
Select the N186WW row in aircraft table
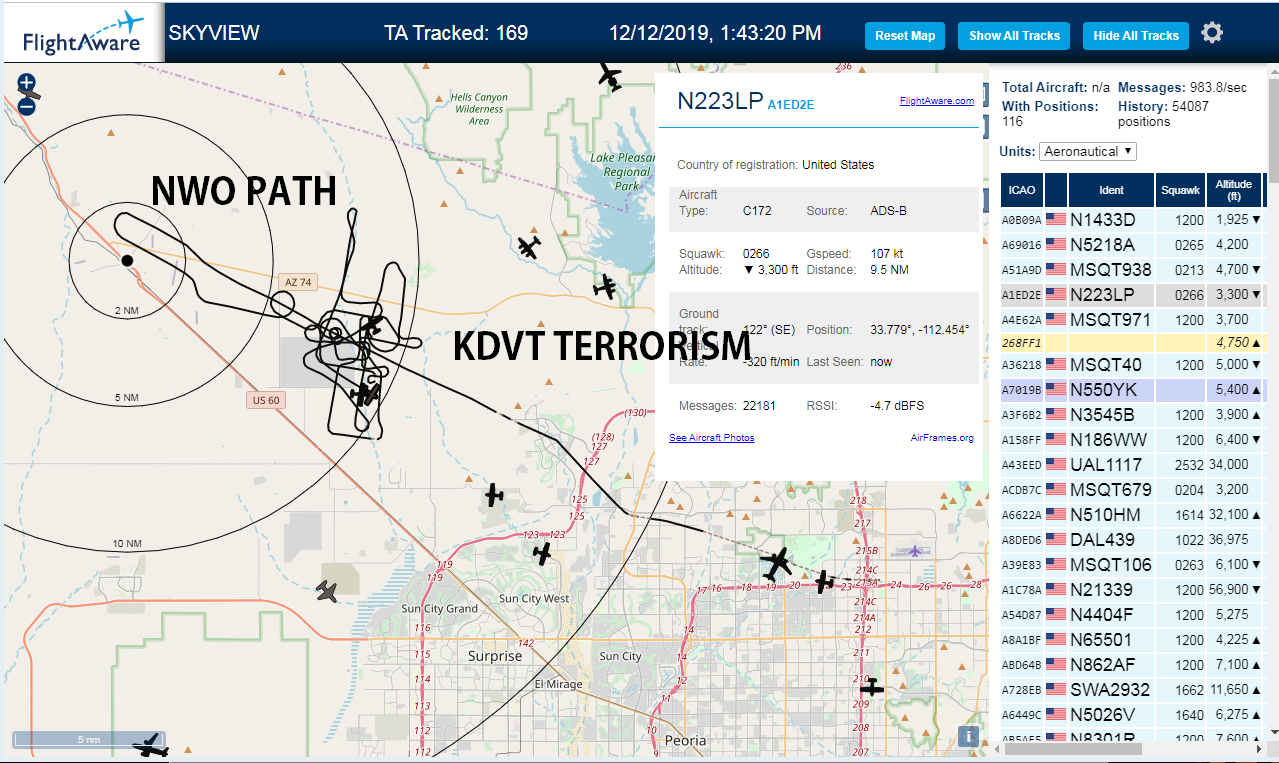(x=1132, y=440)
